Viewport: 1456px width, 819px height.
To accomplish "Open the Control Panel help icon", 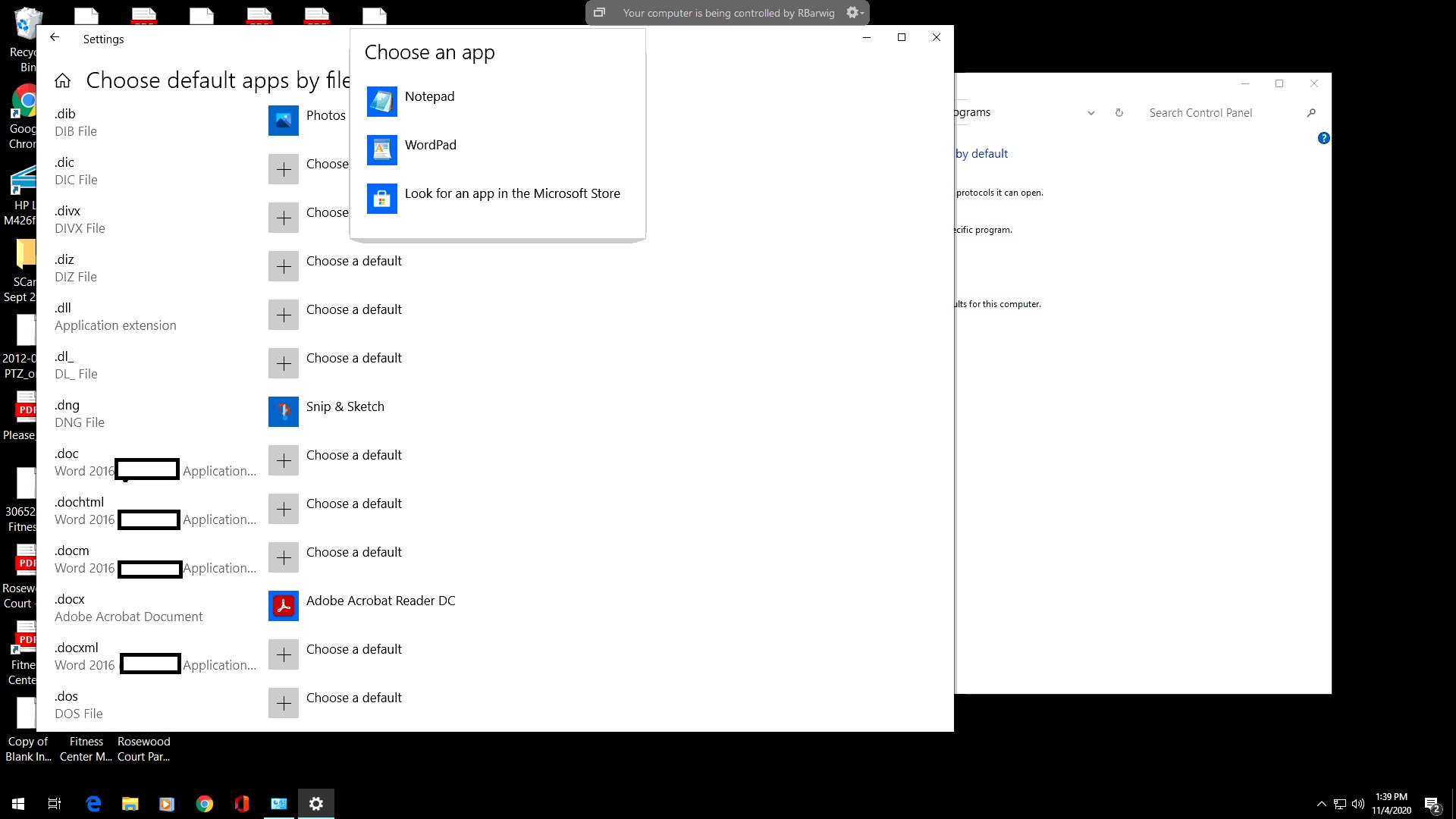I will click(x=1323, y=138).
